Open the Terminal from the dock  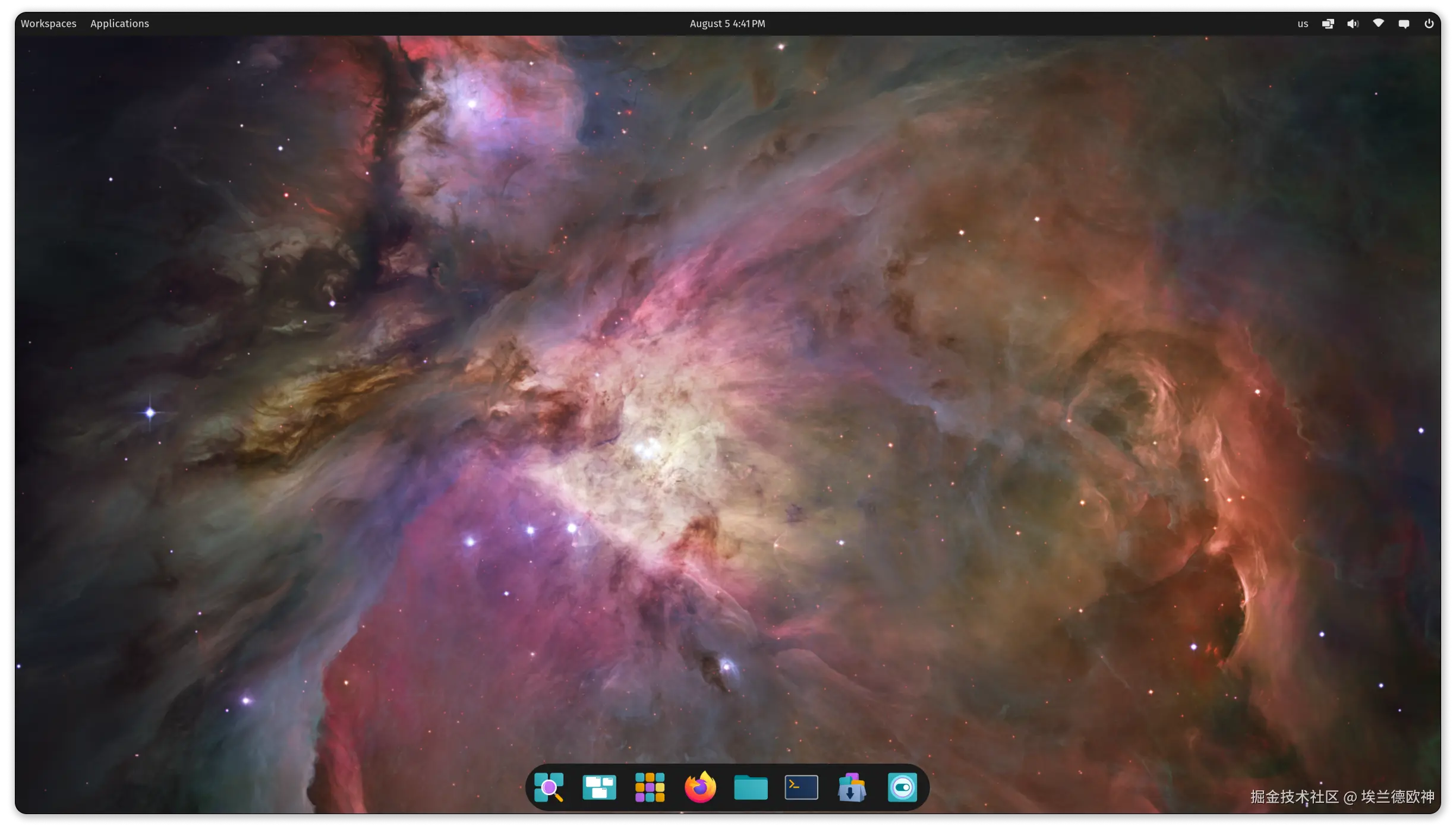(801, 787)
